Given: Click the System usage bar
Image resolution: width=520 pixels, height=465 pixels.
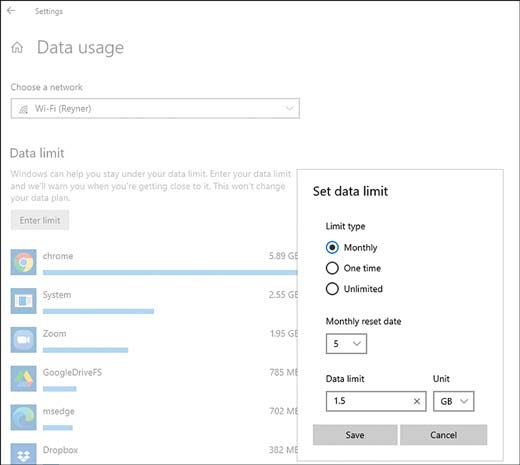Looking at the screenshot, I should tap(98, 311).
